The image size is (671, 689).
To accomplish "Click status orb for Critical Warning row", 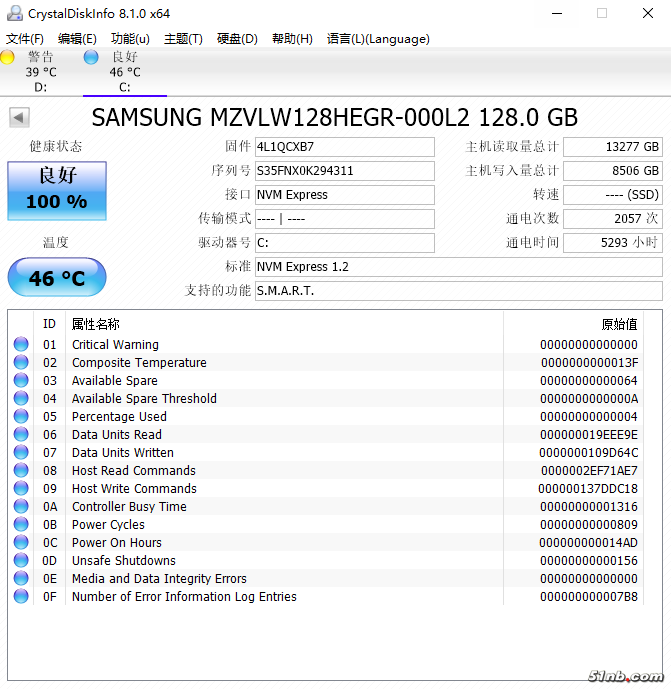I will point(21,345).
